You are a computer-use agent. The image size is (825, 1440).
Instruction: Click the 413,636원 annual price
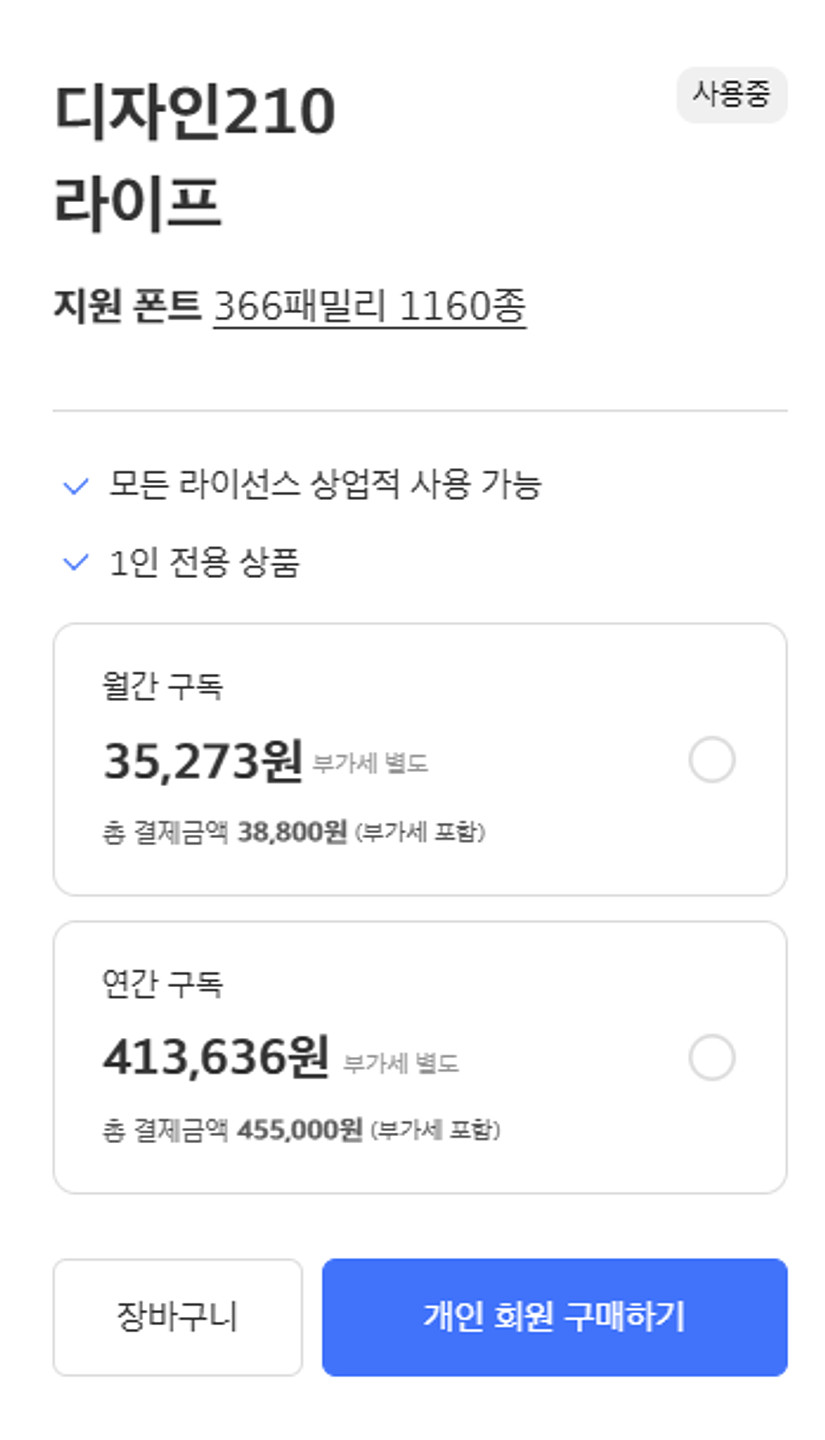[216, 1059]
